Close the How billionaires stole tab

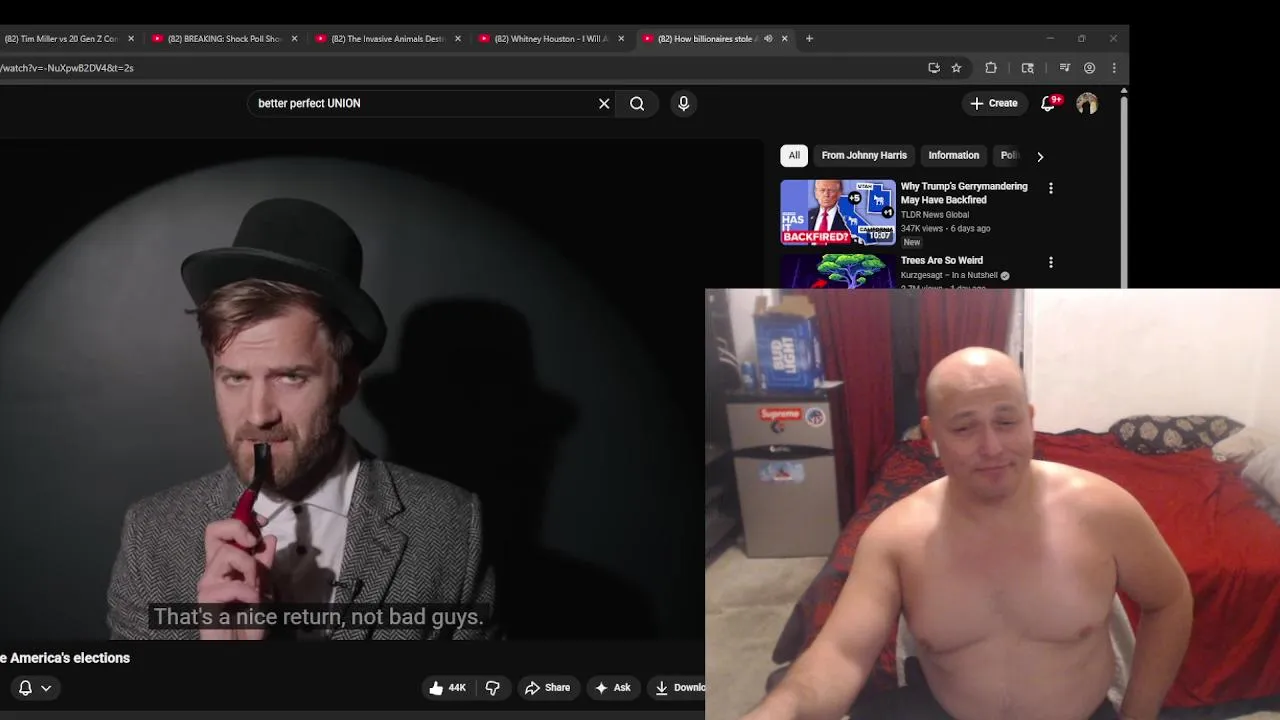click(785, 39)
